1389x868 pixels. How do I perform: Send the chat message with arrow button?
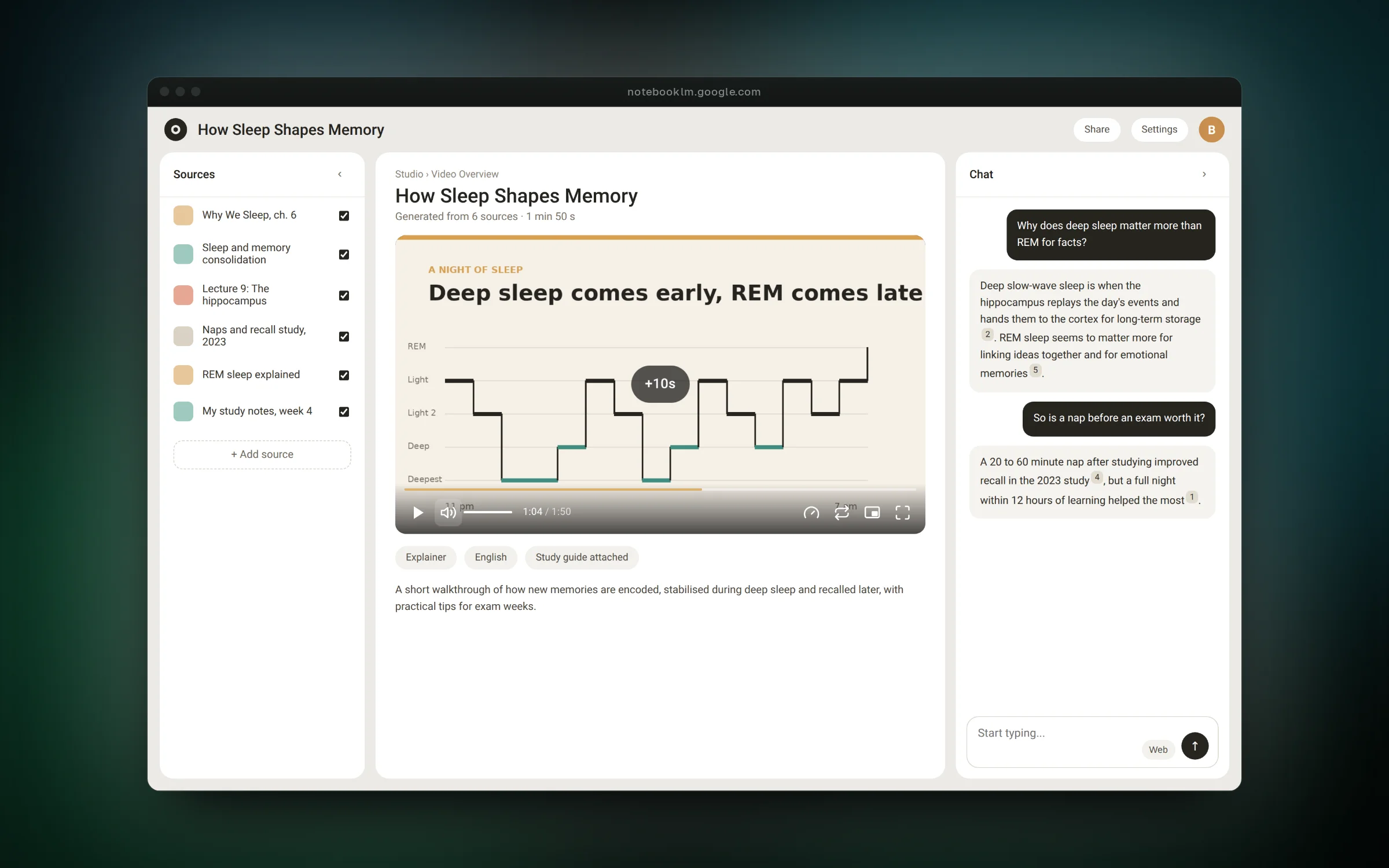point(1195,746)
